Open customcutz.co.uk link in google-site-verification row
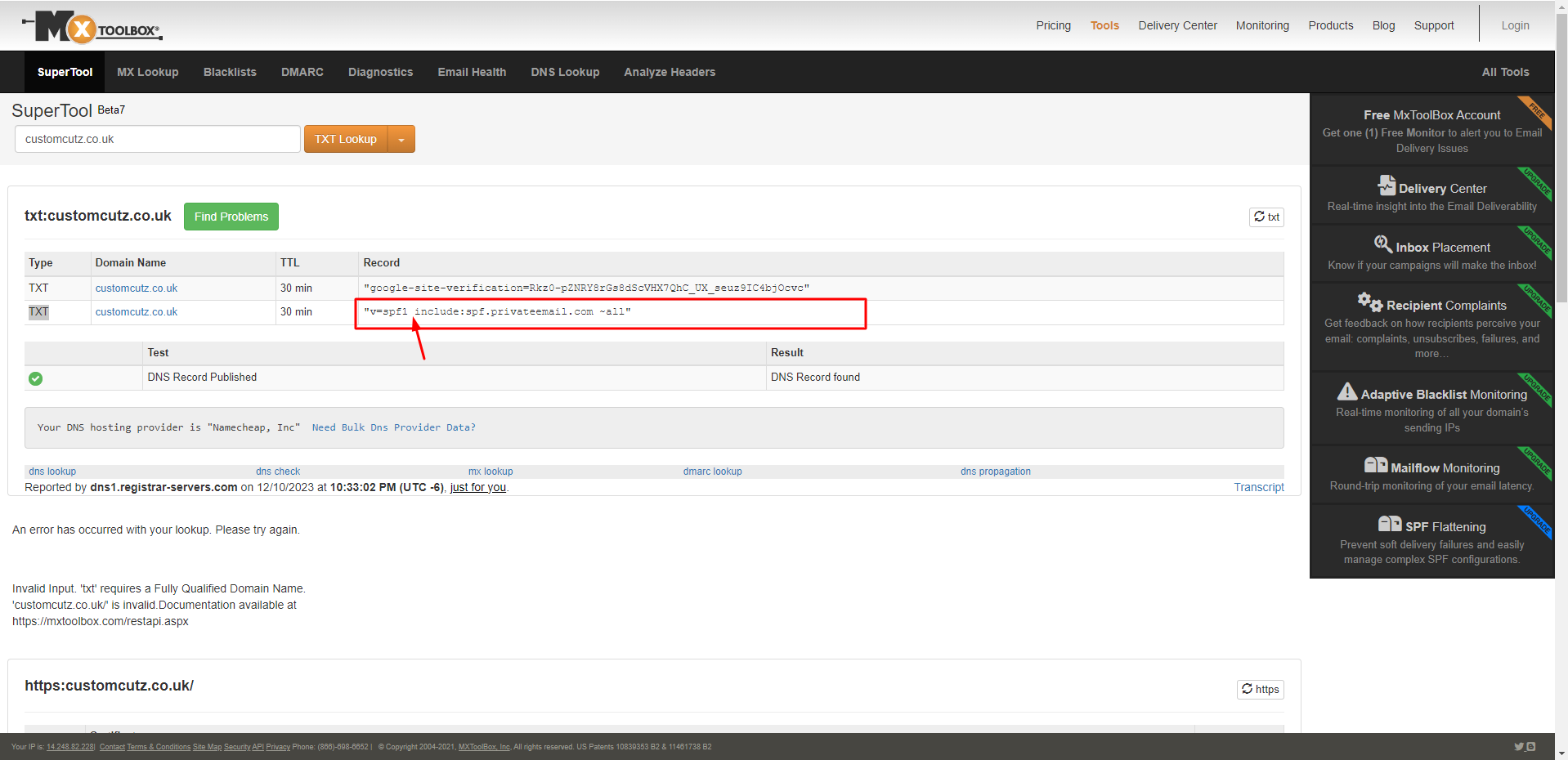1568x760 pixels. [136, 288]
